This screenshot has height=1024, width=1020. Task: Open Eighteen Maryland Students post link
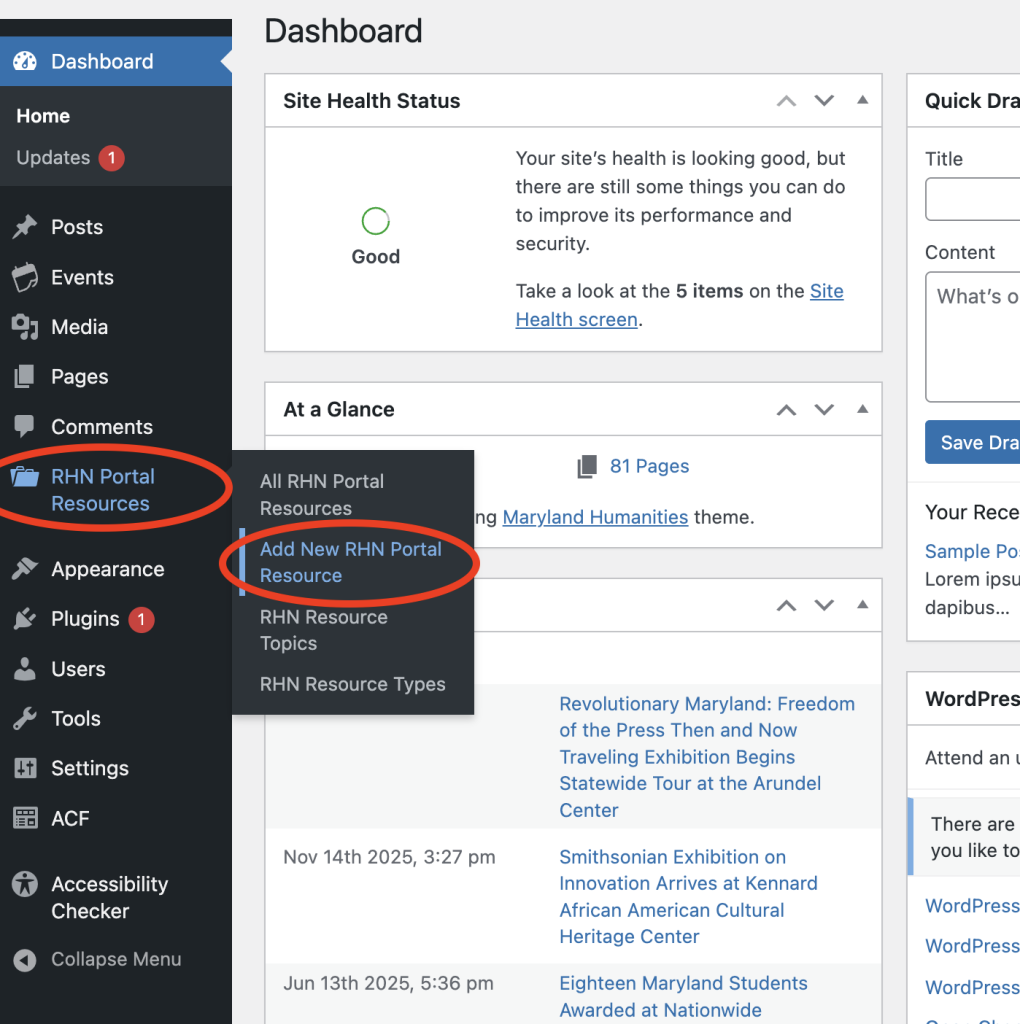click(x=683, y=997)
